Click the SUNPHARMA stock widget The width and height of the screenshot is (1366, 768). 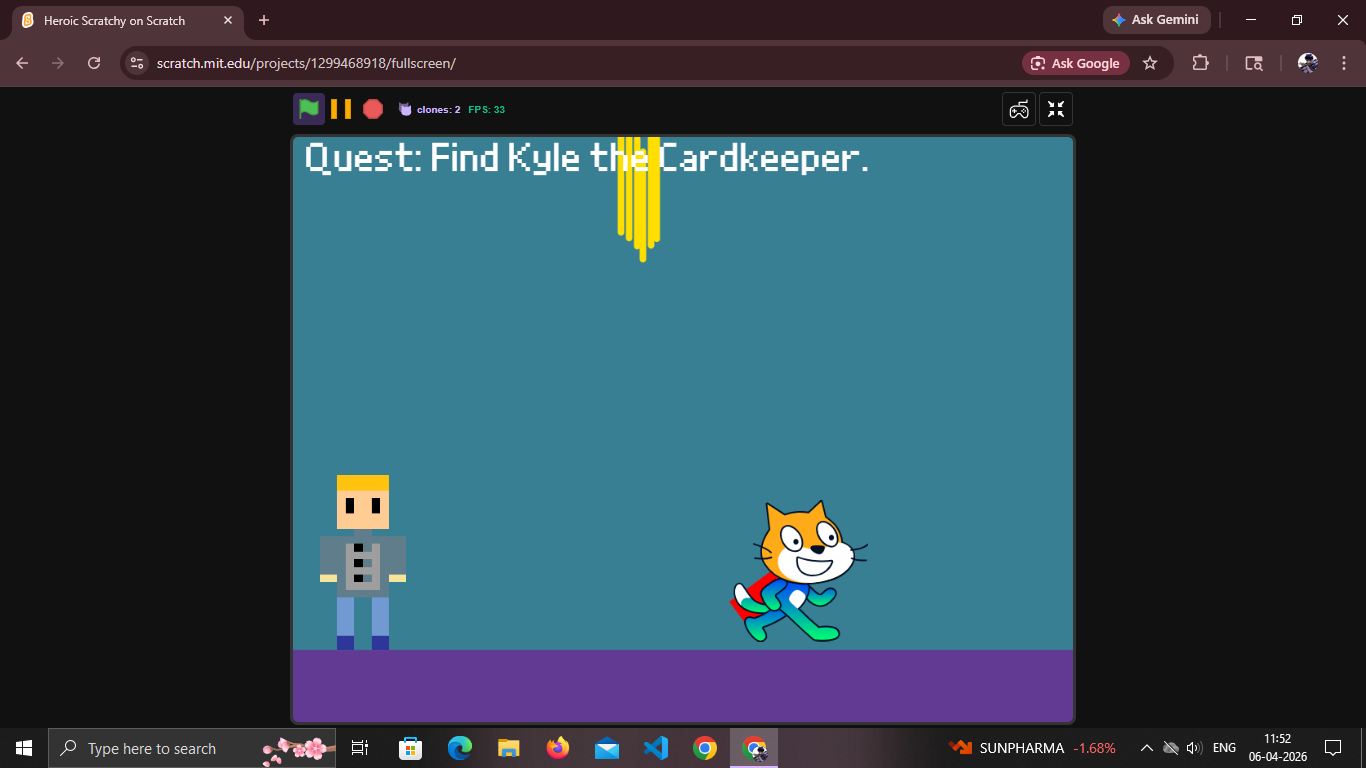coord(1032,748)
